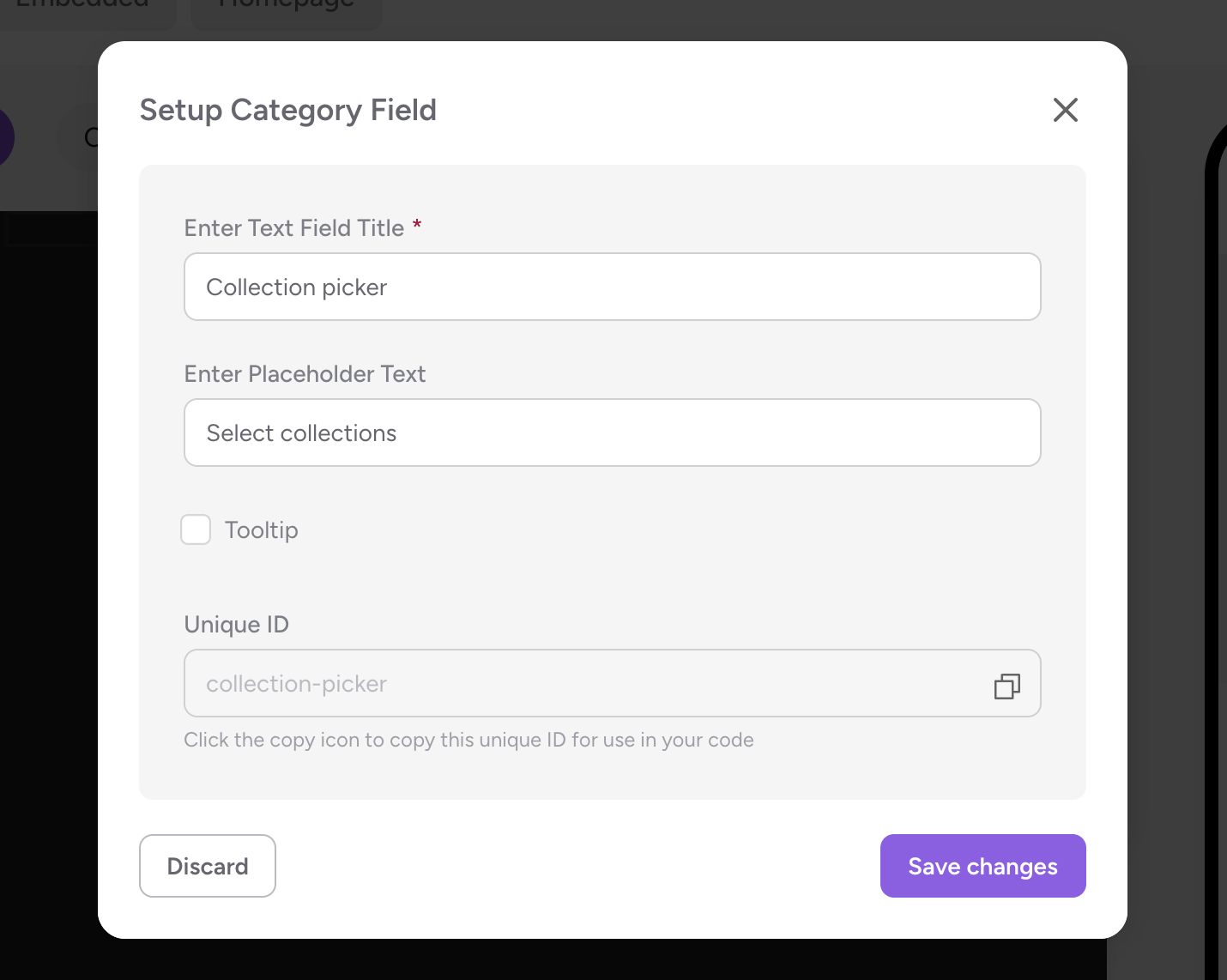Click the Setup Category Field heading
1227x980 pixels.
click(x=288, y=111)
